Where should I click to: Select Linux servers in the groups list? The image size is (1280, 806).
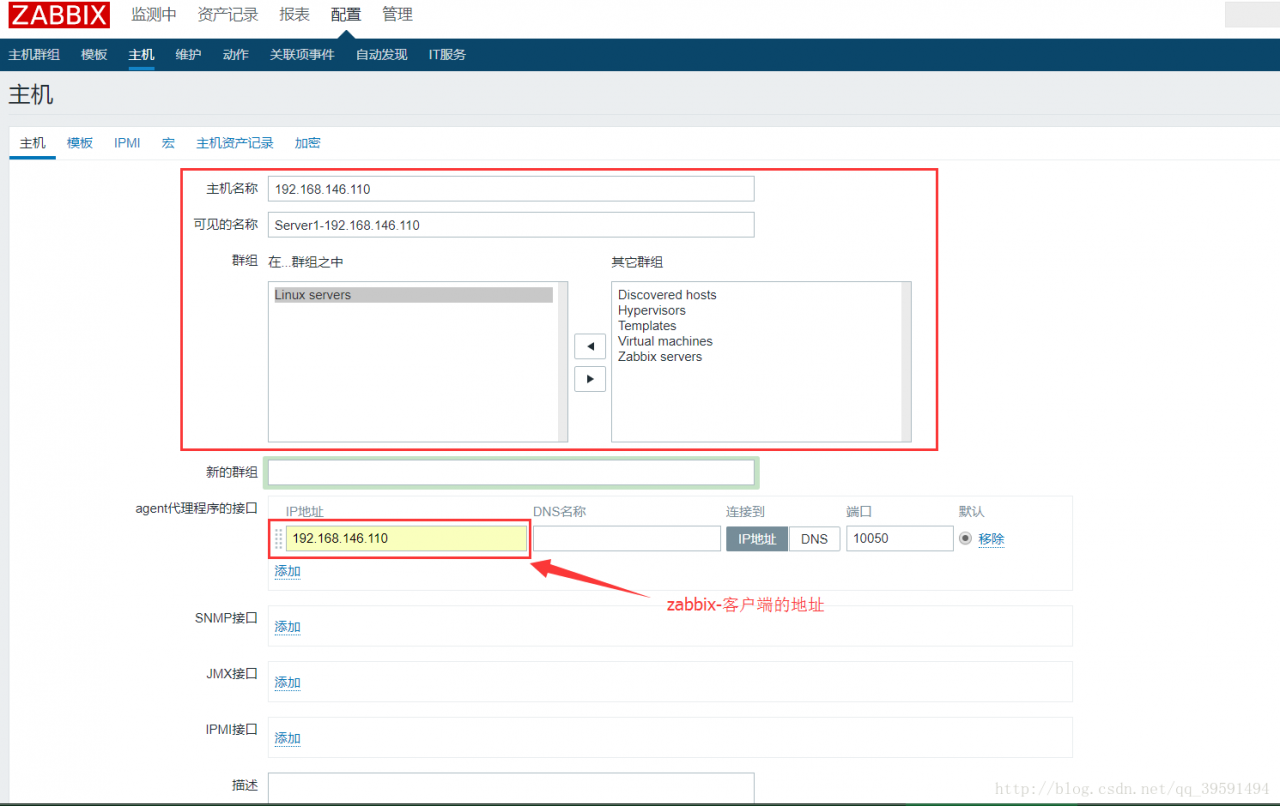[311, 294]
